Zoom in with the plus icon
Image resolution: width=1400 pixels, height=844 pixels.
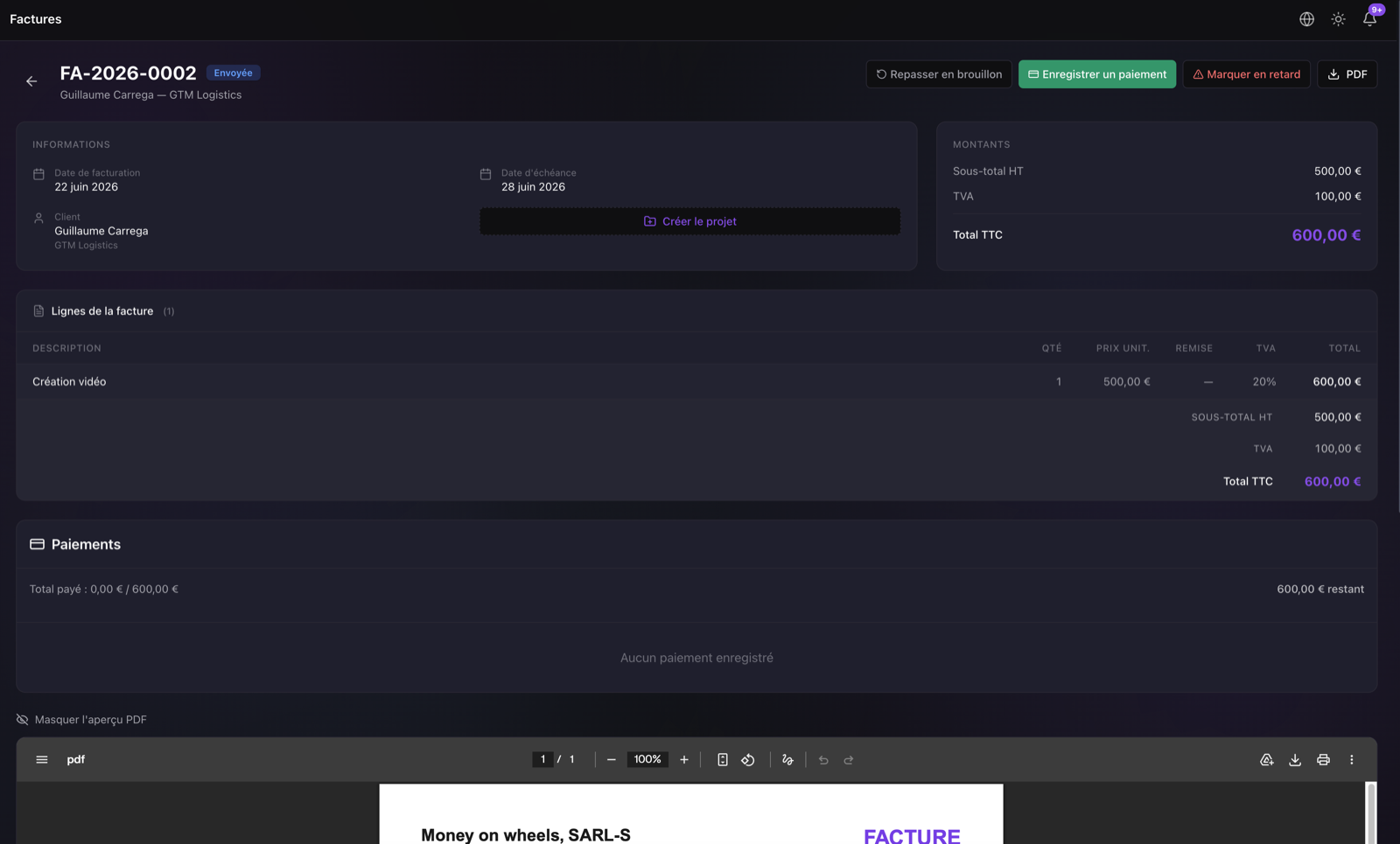(x=684, y=760)
